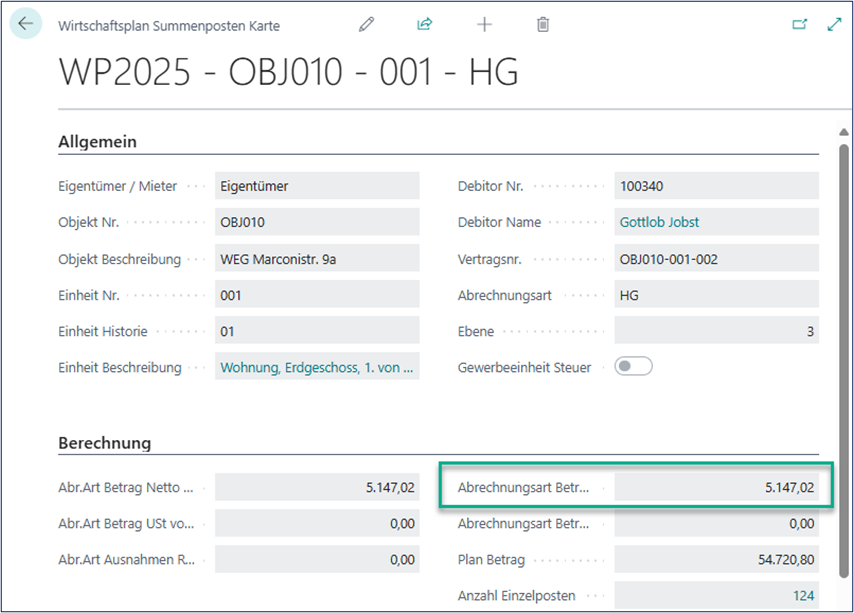
Task: Click the highlighted Abrechnungsart Betrag 5.147,02 field
Action: coord(716,488)
